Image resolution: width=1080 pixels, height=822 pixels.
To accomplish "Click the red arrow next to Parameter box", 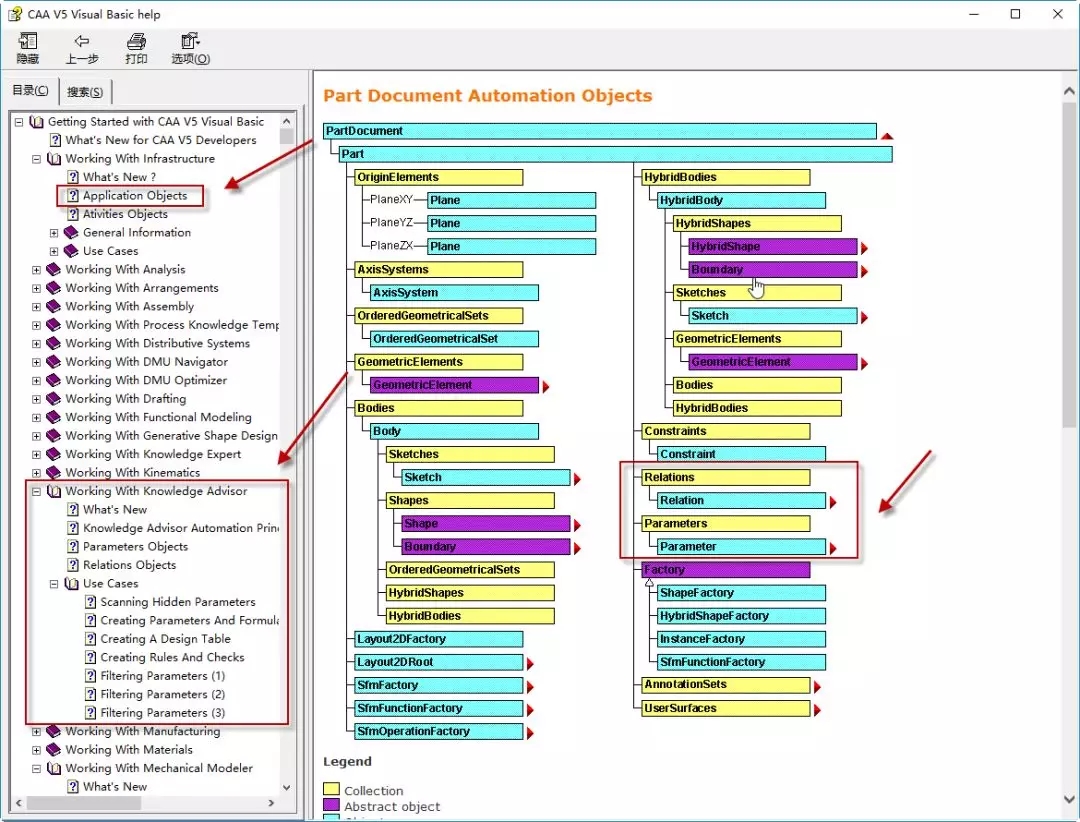I will pyautogui.click(x=833, y=548).
